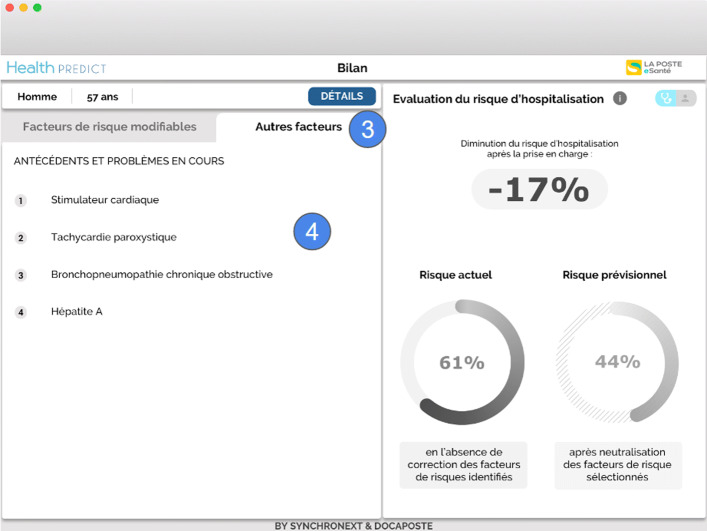Click the Risque actuel label
This screenshot has width=707, height=531.
(x=455, y=275)
